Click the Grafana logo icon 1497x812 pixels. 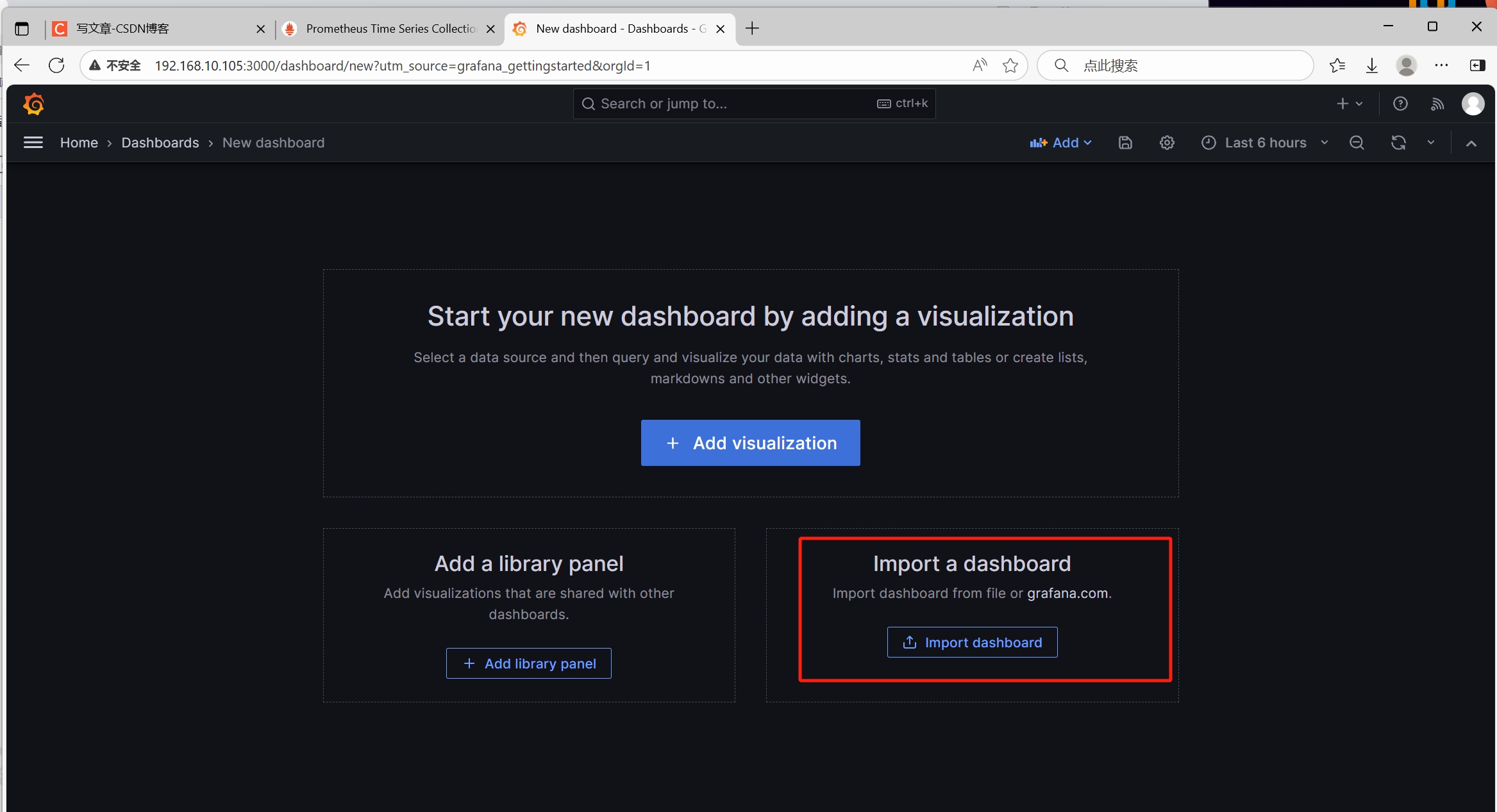(x=33, y=104)
